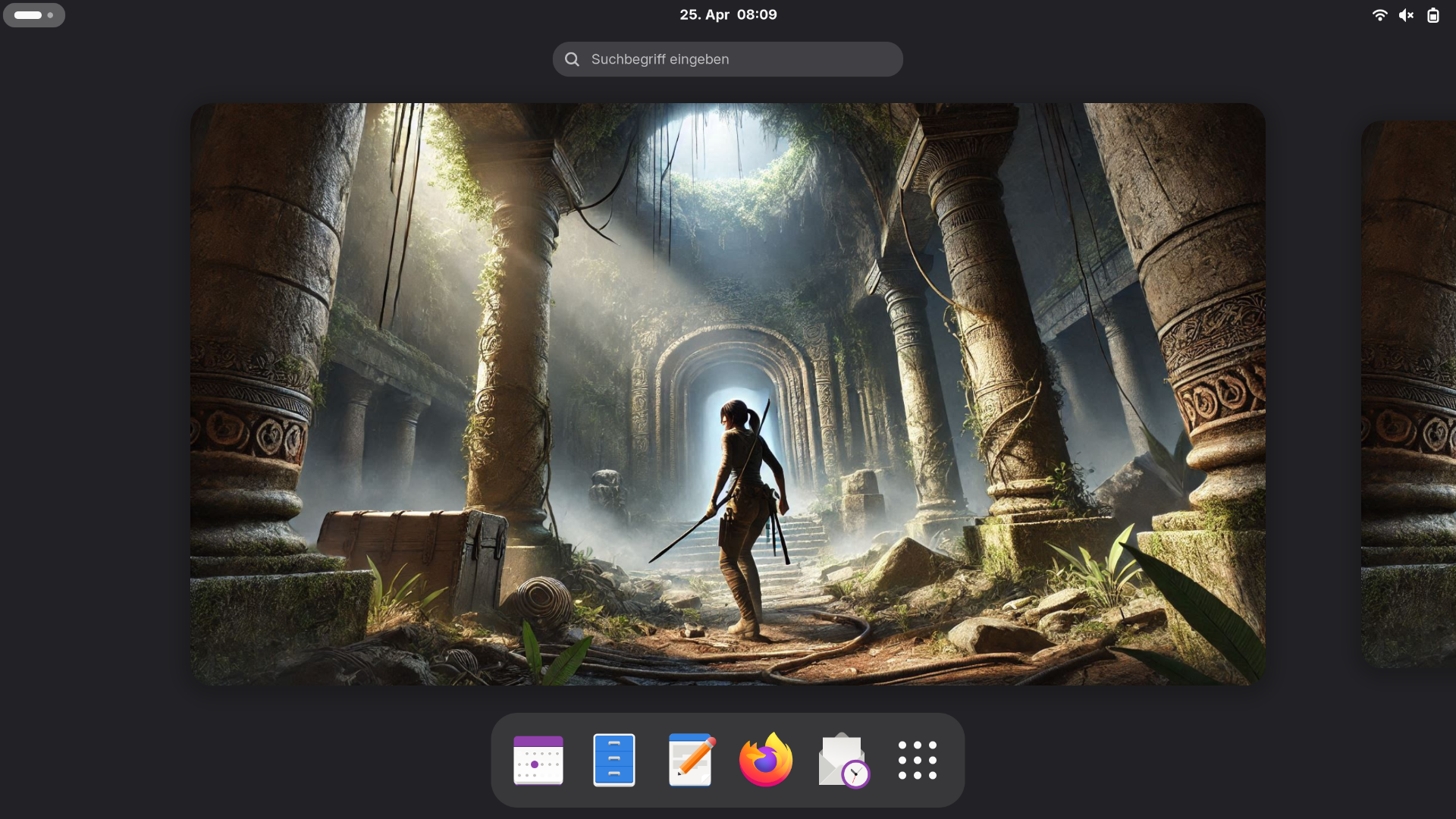Click the muted volume icon in top bar
The height and width of the screenshot is (819, 1456).
coord(1406,15)
